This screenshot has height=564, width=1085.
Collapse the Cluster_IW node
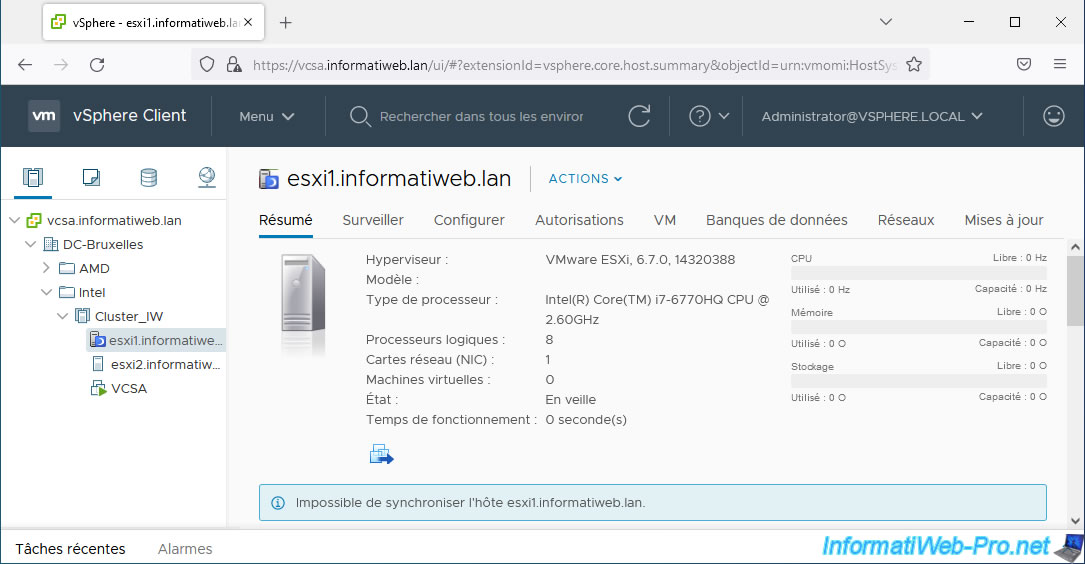[x=62, y=316]
